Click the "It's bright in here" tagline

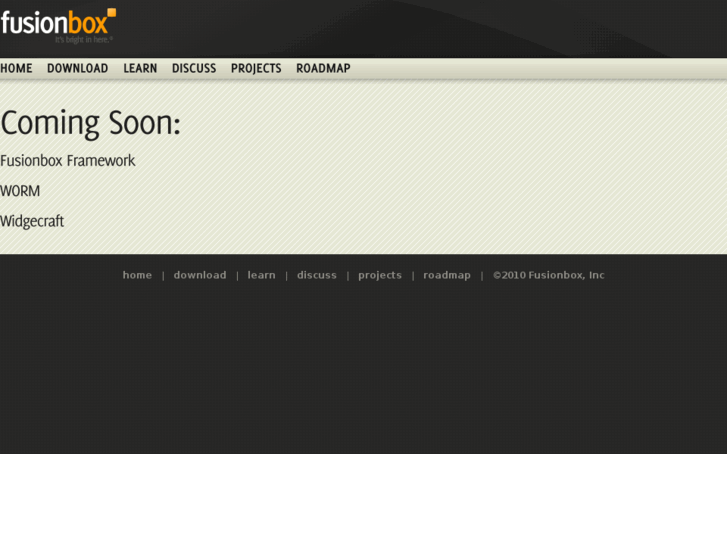tap(84, 40)
